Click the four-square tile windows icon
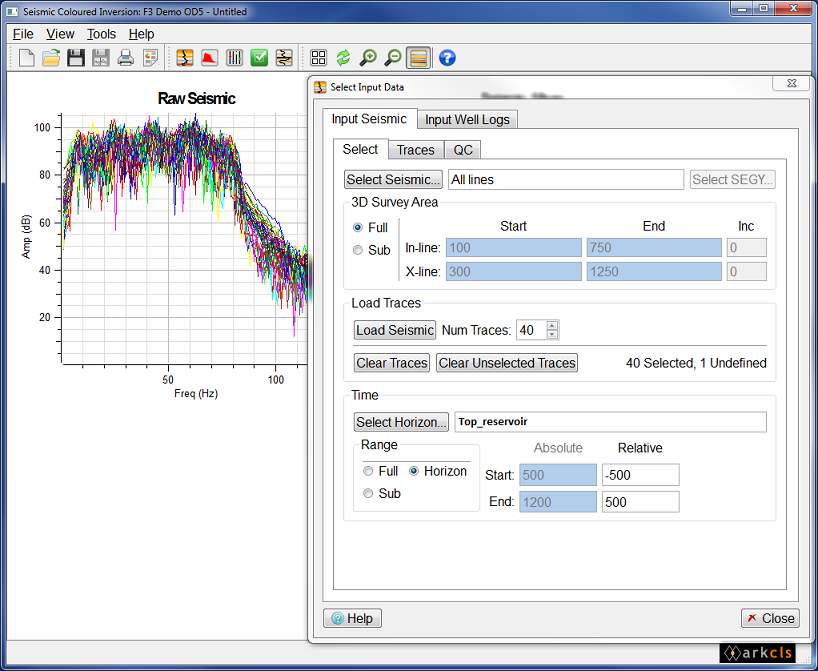Image resolution: width=818 pixels, height=671 pixels. (x=318, y=57)
